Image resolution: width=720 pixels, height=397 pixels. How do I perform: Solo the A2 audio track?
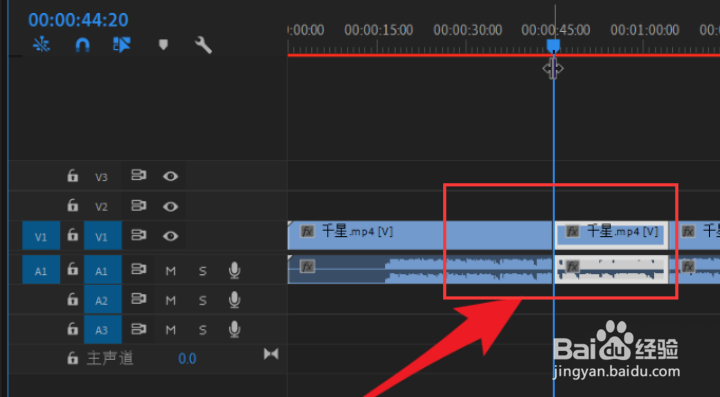click(202, 301)
